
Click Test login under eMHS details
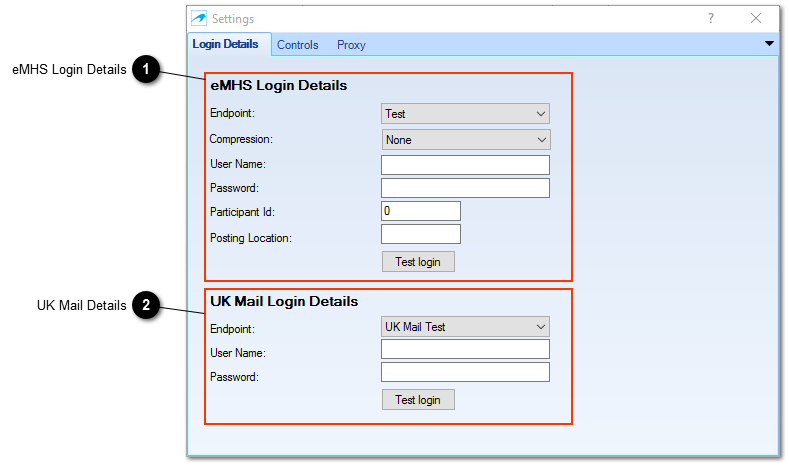tap(418, 262)
